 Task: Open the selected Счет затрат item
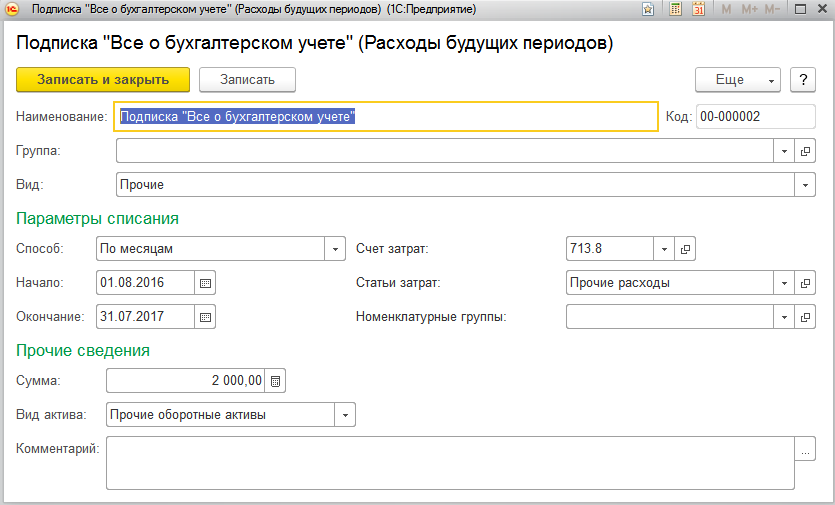(x=686, y=249)
